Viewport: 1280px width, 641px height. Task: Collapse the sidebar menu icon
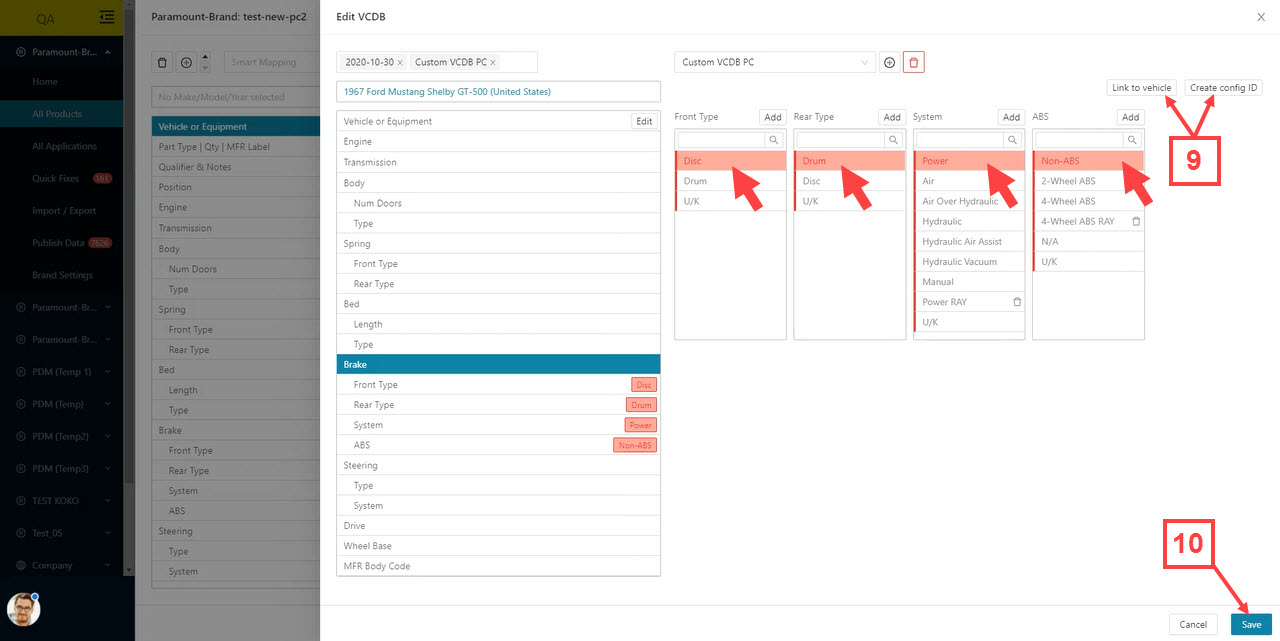107,18
